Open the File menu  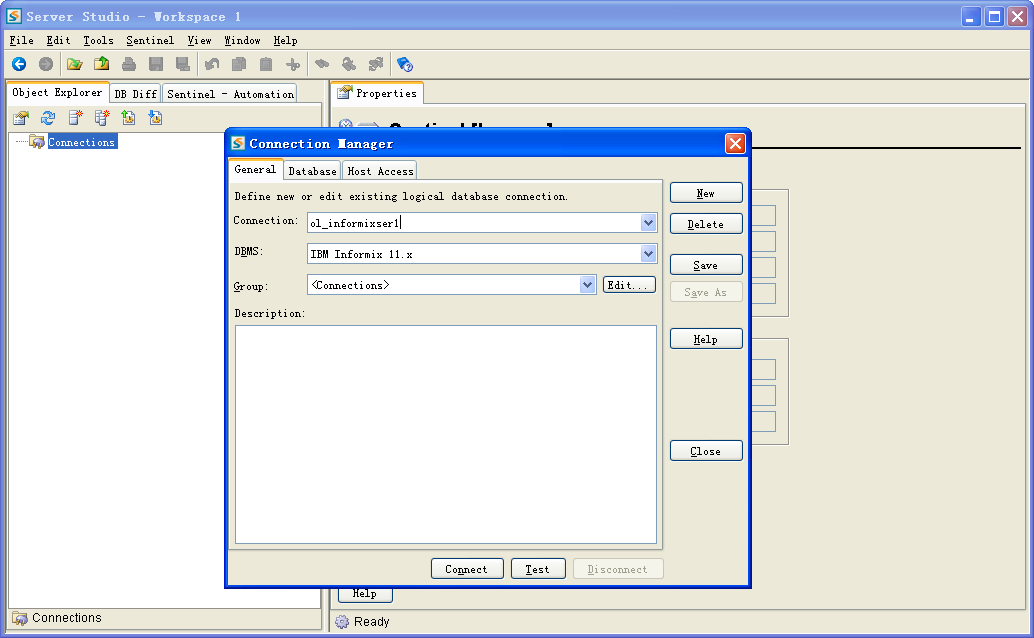(21, 40)
